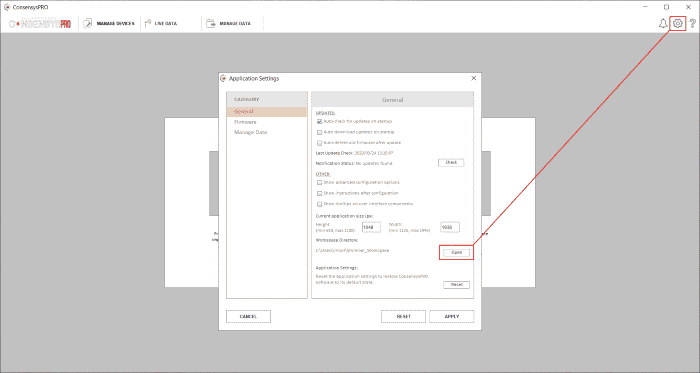Click the CANCEL button

(248, 316)
